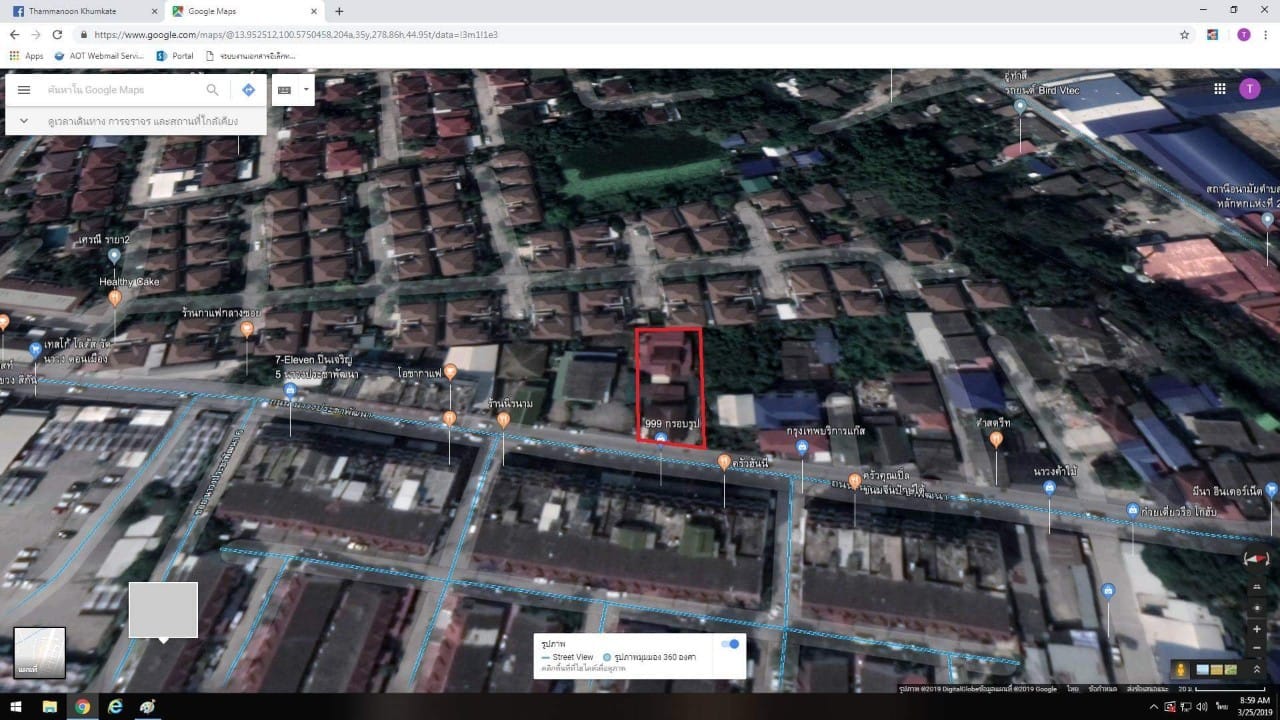Switch to map view using the corner thumbnail
This screenshot has height=720, width=1280.
(x=40, y=653)
